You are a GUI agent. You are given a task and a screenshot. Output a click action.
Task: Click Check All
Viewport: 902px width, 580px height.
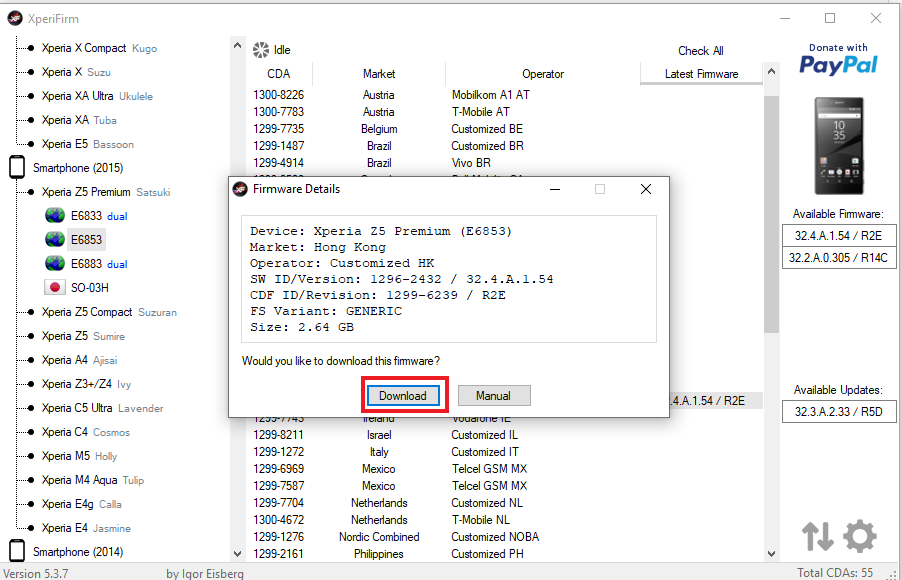click(x=701, y=51)
